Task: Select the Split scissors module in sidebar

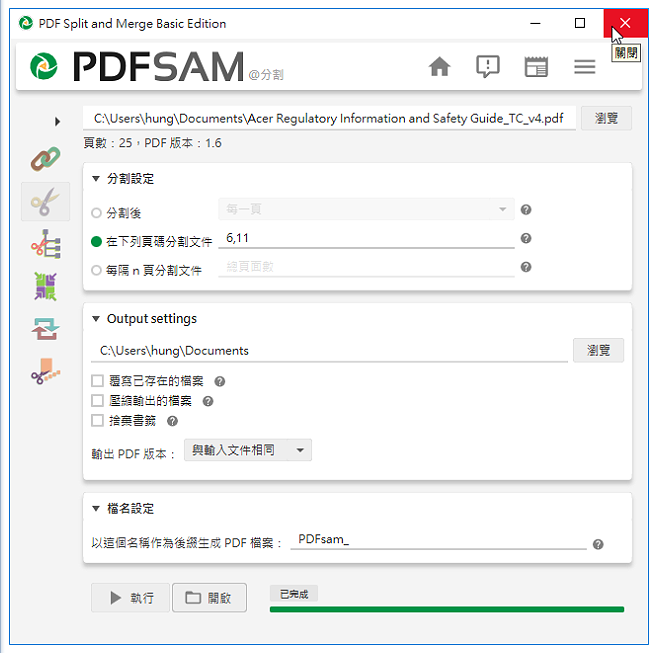Action: [x=45, y=202]
